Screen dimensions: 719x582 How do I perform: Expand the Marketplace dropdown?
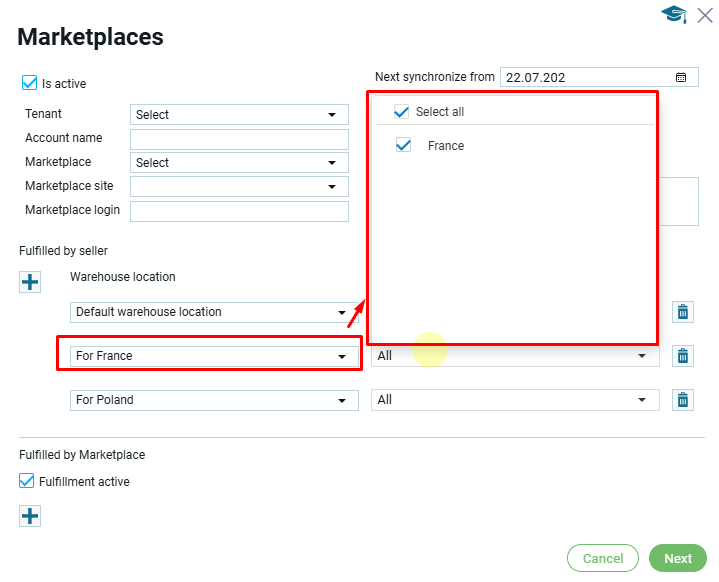pyautogui.click(x=239, y=163)
